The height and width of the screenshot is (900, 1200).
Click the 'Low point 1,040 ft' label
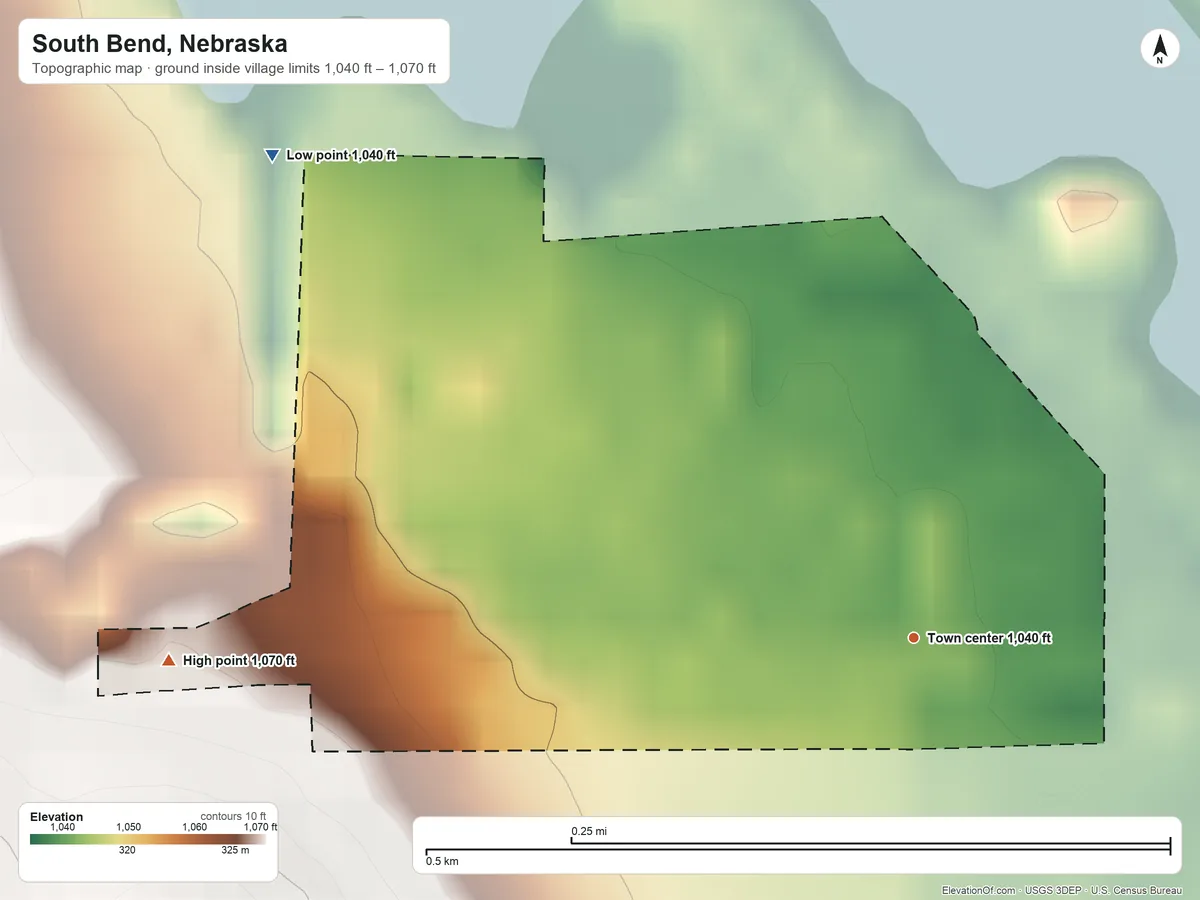point(341,155)
